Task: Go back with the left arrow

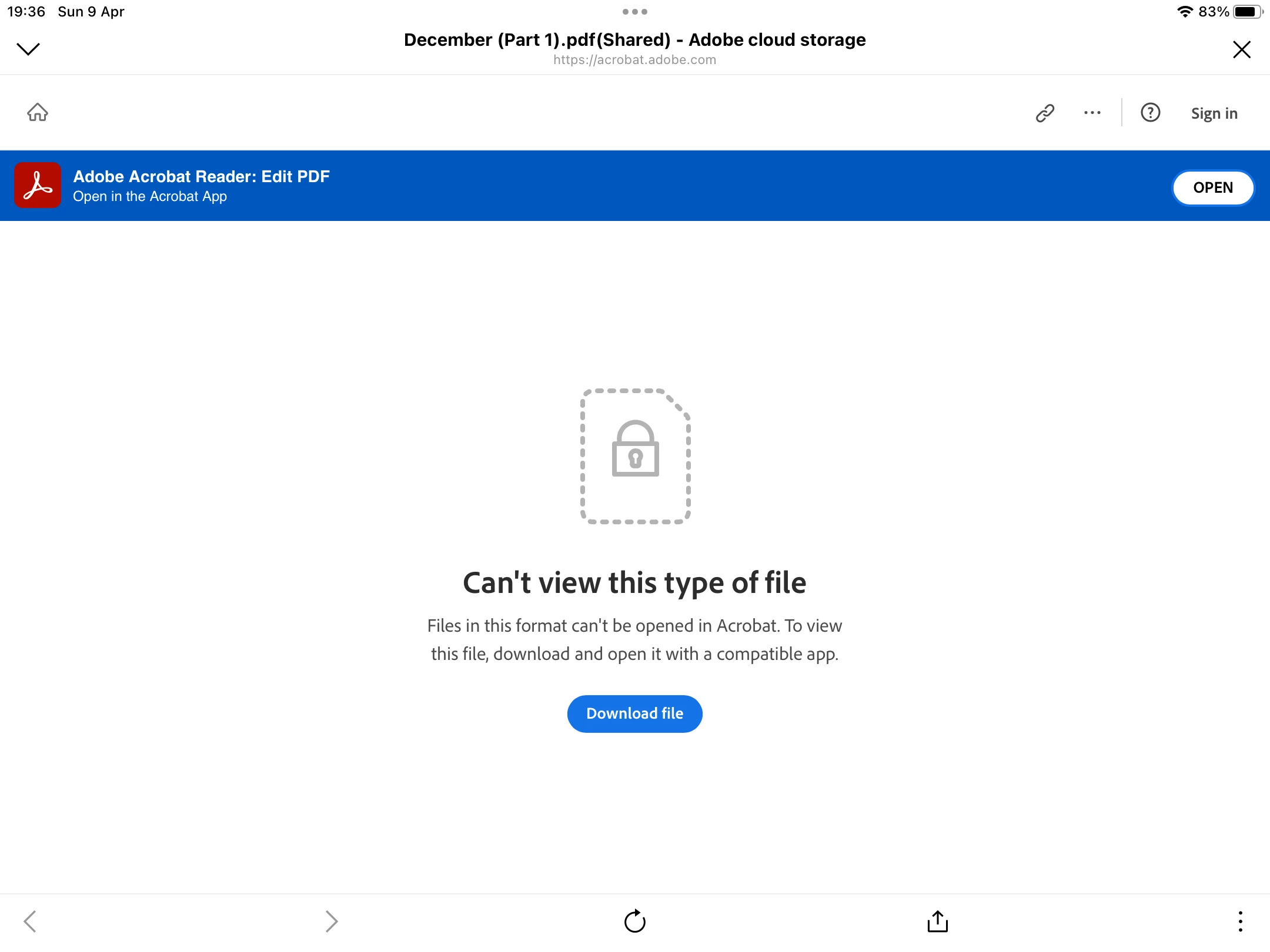Action: 30,921
